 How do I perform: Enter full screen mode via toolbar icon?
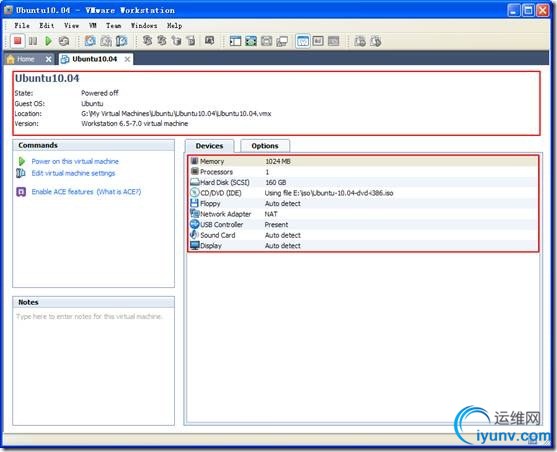[266, 41]
